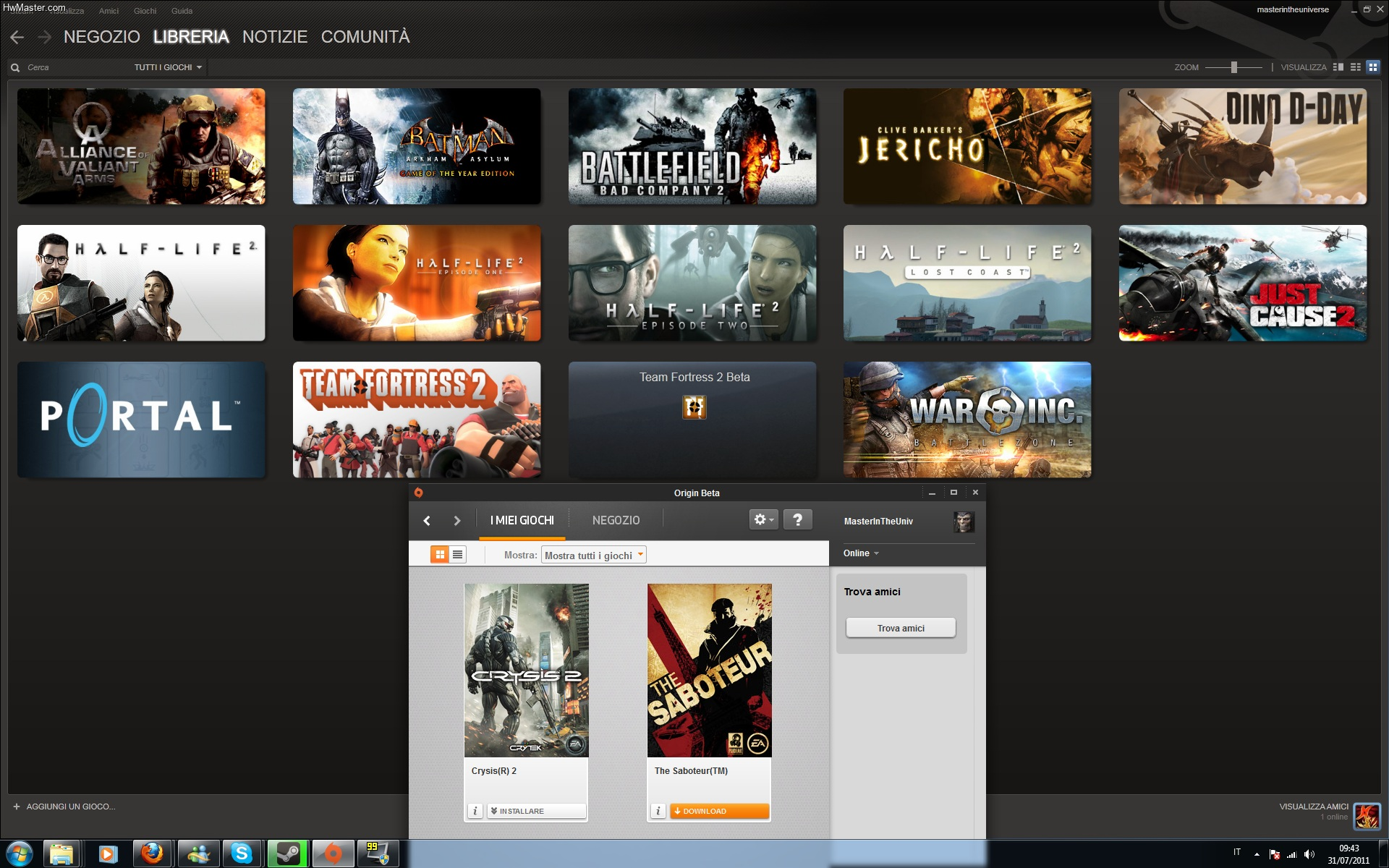Select Half-Life 2 Episode One tile
The height and width of the screenshot is (868, 1389).
click(417, 283)
